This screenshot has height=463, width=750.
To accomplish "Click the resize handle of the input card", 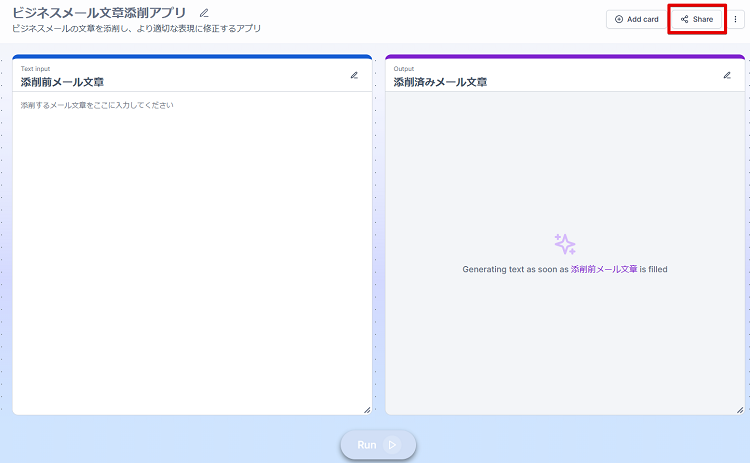I will [366, 409].
